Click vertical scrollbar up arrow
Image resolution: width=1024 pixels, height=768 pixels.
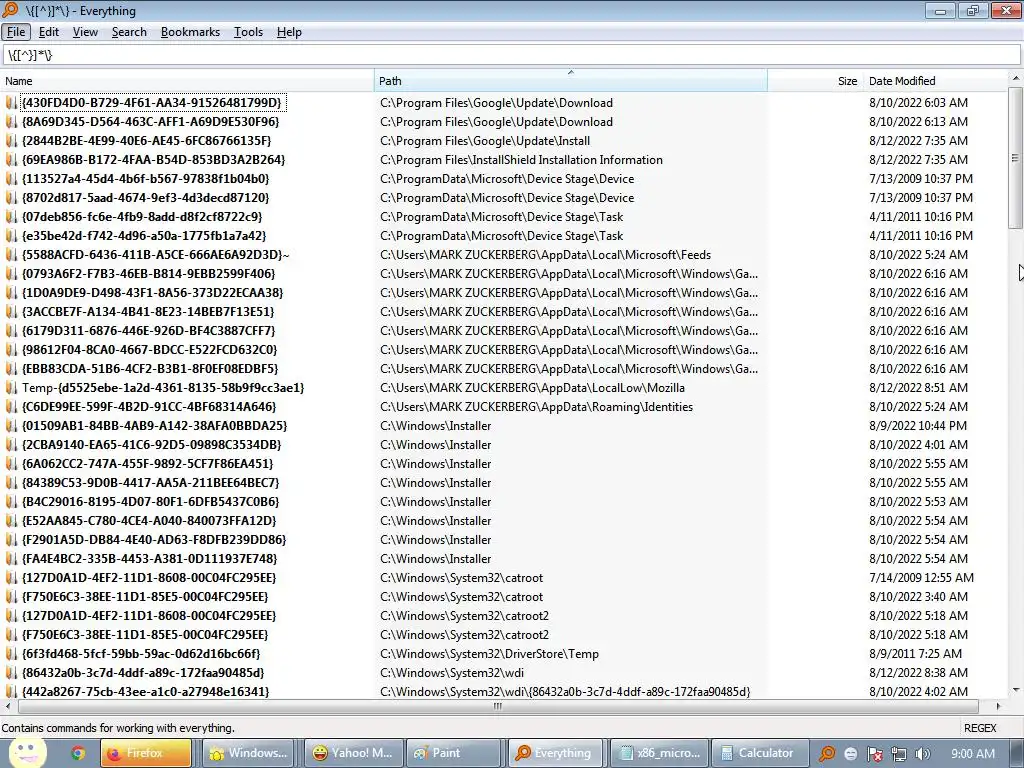point(1016,78)
